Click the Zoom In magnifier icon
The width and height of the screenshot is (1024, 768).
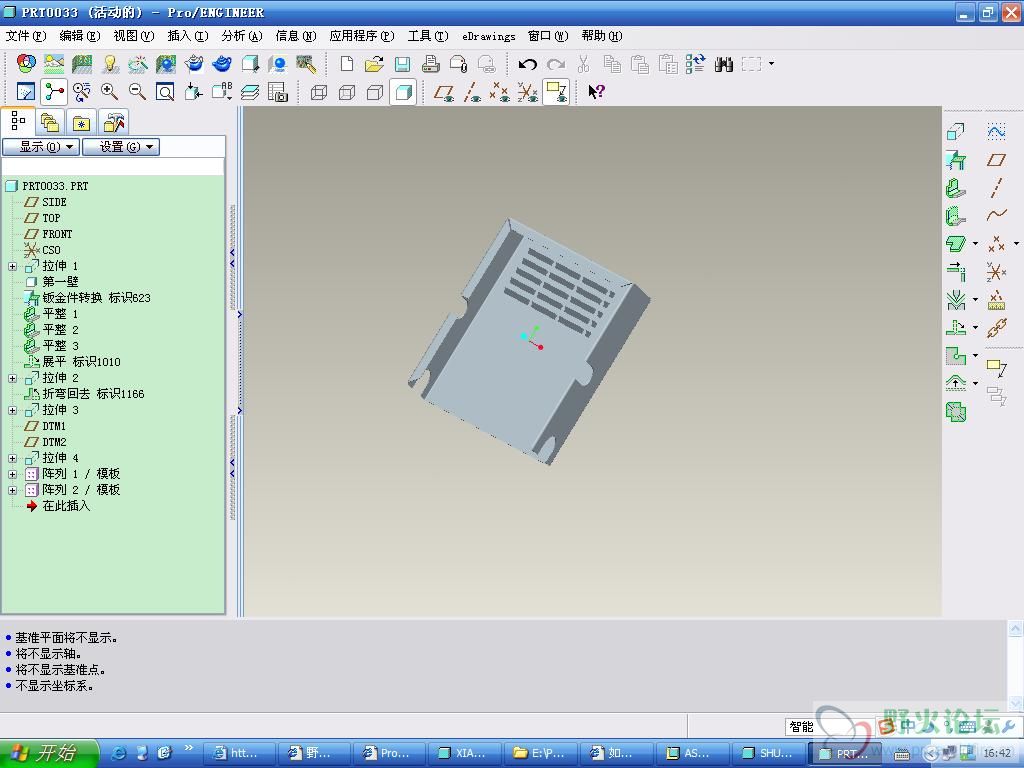(x=109, y=92)
